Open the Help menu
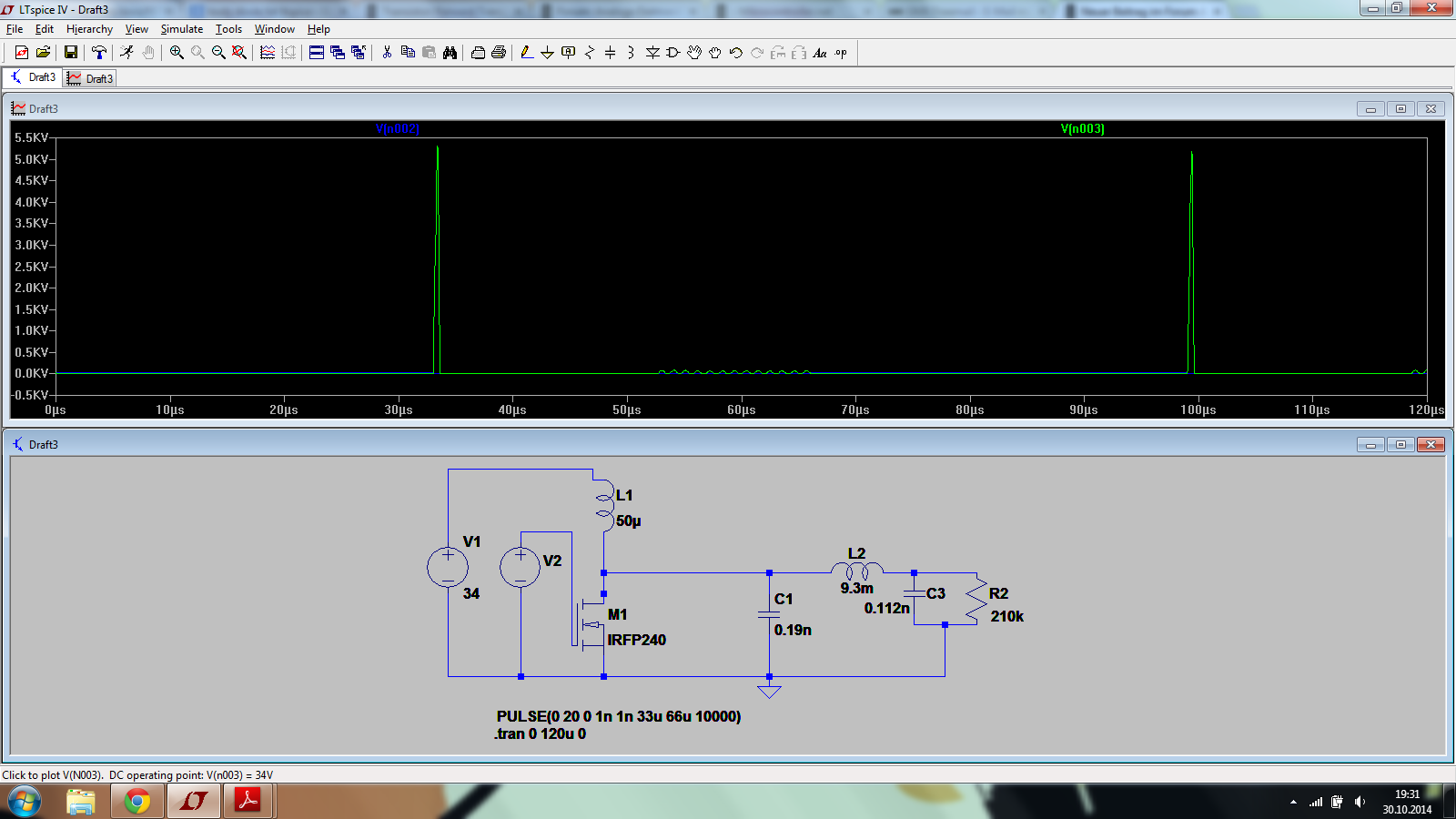The width and height of the screenshot is (1456, 819). click(318, 29)
